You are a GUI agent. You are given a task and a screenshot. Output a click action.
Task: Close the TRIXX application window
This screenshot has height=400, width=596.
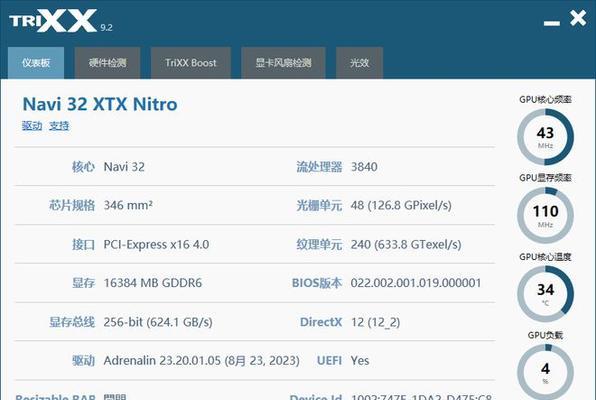point(578,18)
